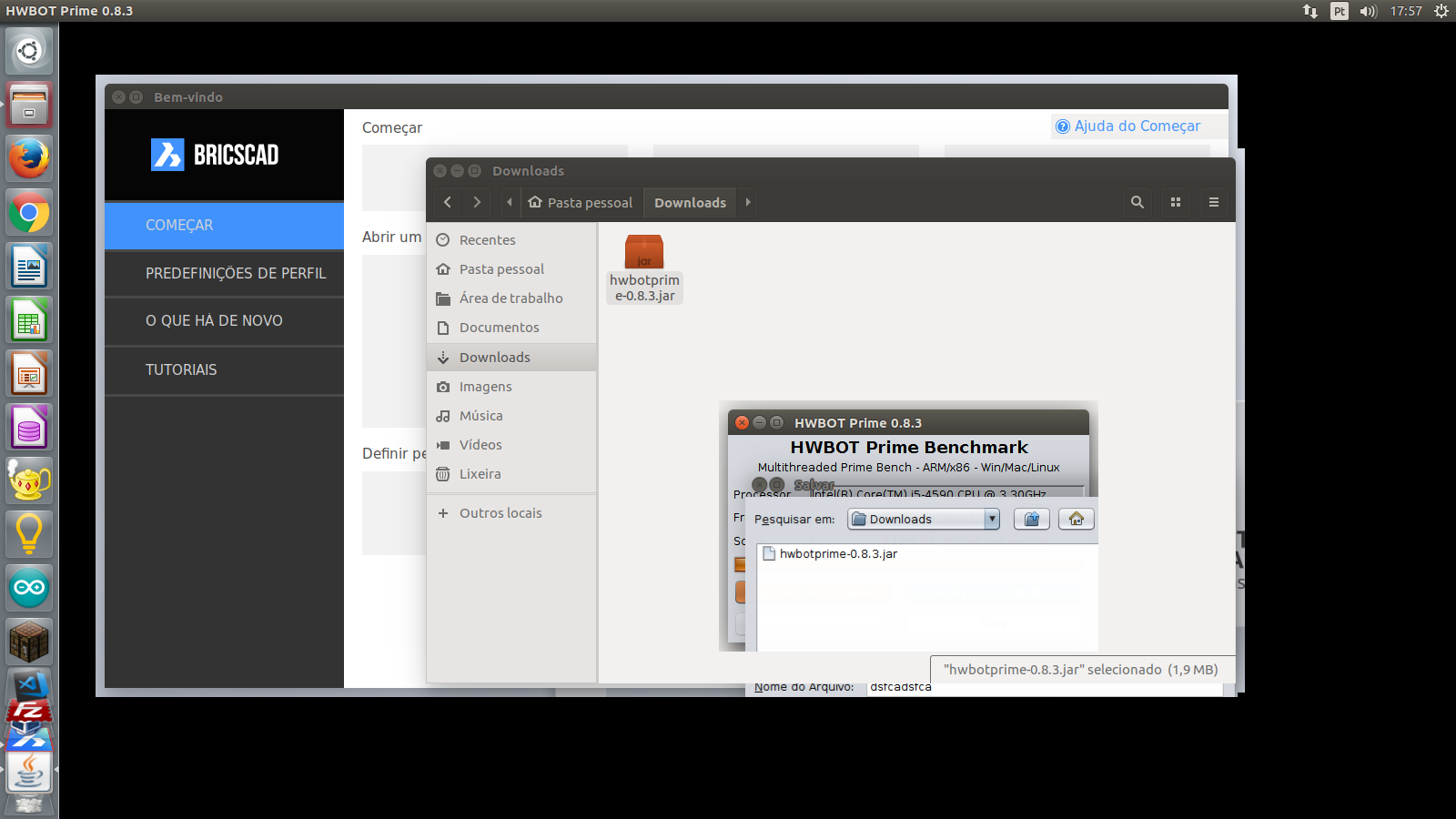Image resolution: width=1456 pixels, height=819 pixels.
Task: Click the teapot lamp dock icon
Action: (29, 480)
